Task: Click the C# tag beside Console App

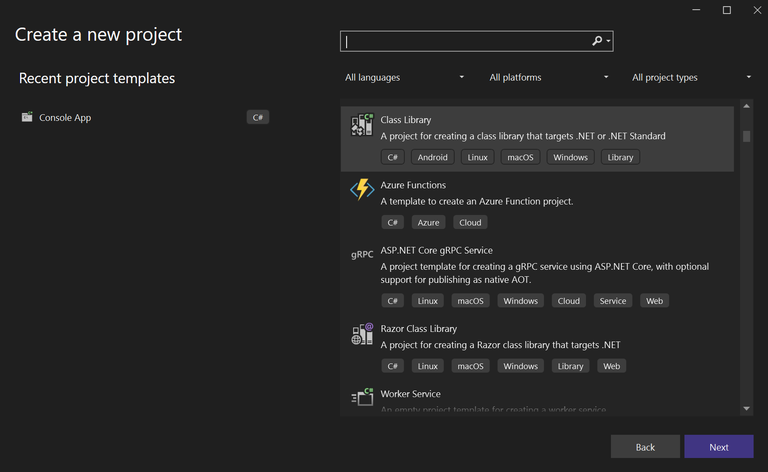Action: pyautogui.click(x=258, y=118)
